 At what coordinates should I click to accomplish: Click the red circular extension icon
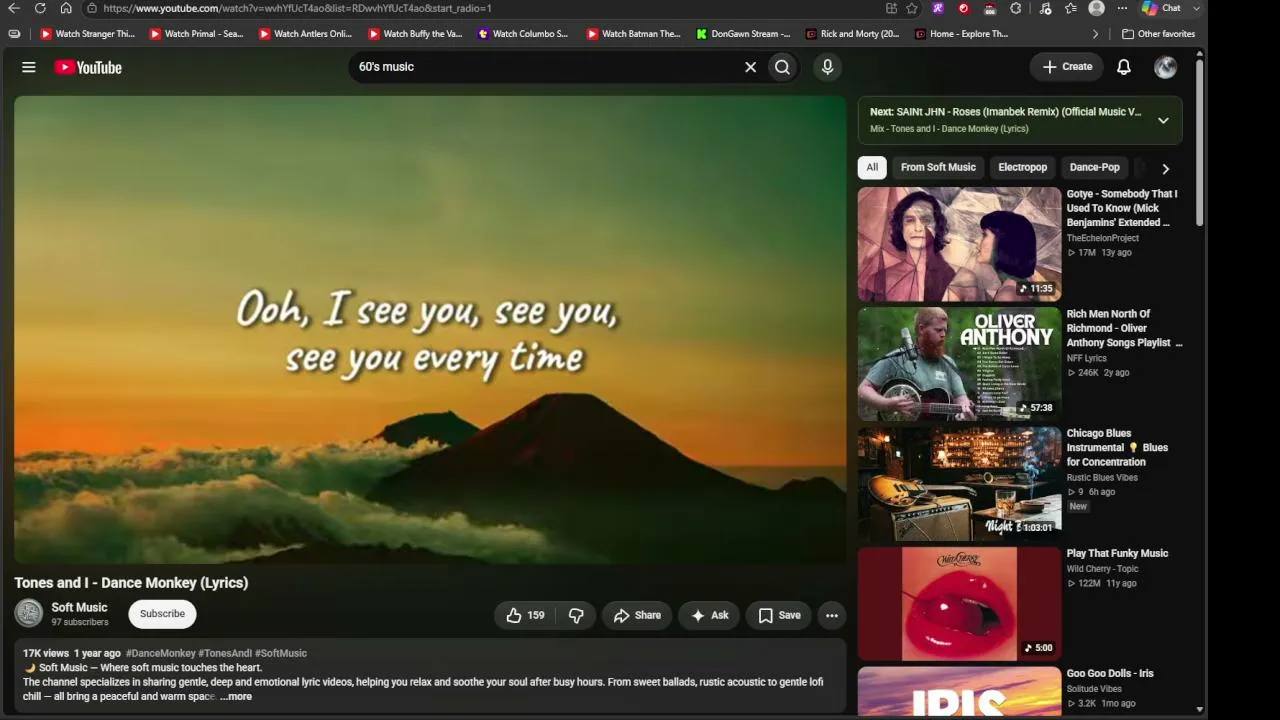pos(963,8)
